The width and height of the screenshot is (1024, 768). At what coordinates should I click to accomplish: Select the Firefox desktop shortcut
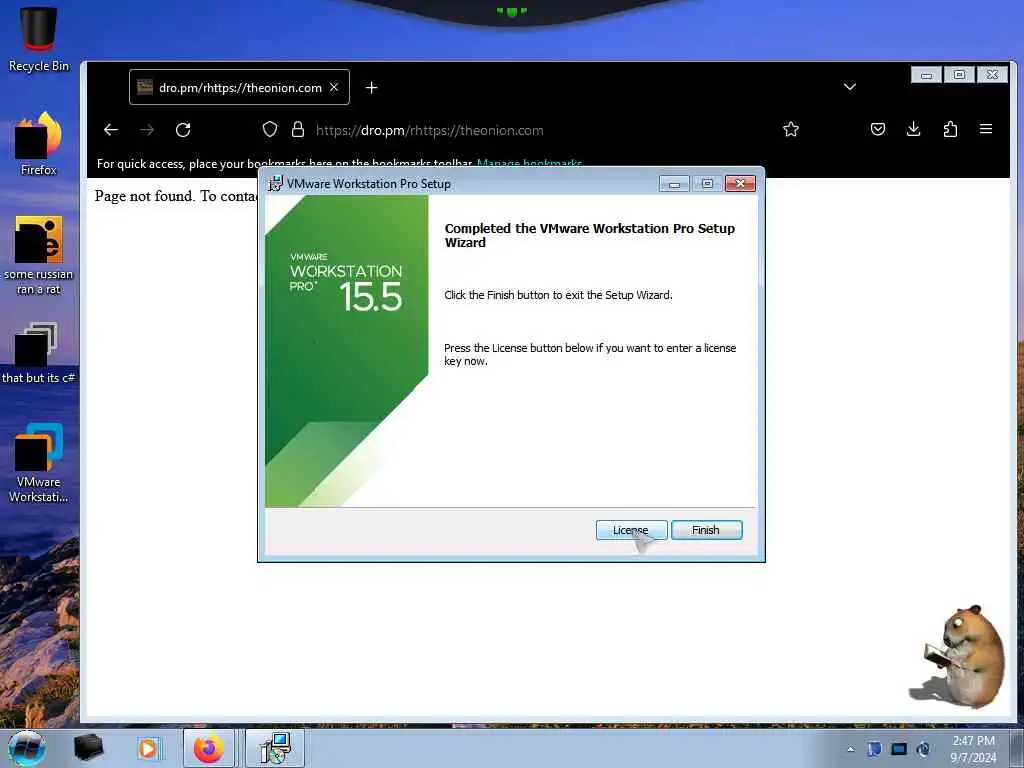39,144
